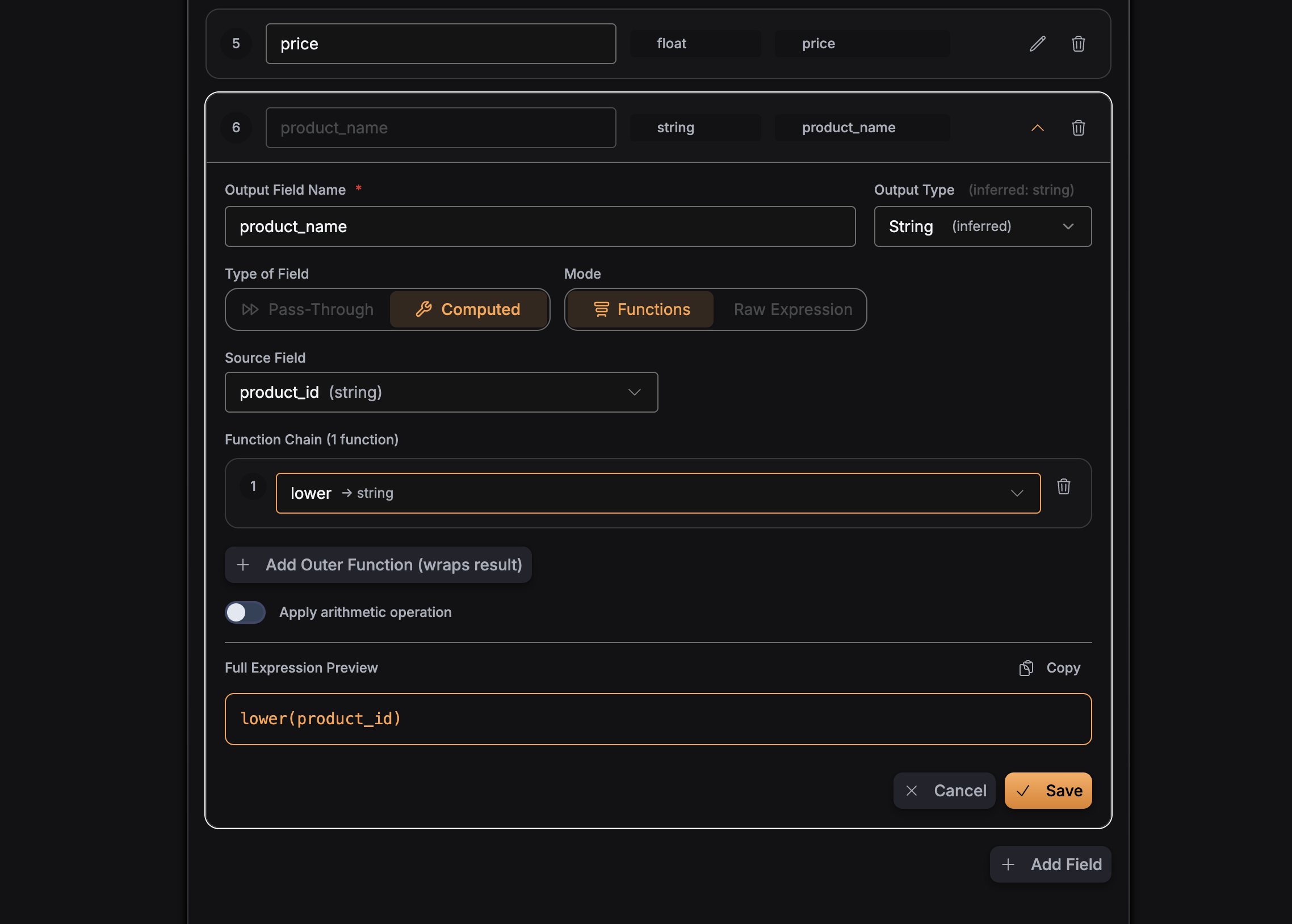The width and height of the screenshot is (1292, 924).
Task: Toggle Apply arithmetic operation switch
Action: (245, 612)
